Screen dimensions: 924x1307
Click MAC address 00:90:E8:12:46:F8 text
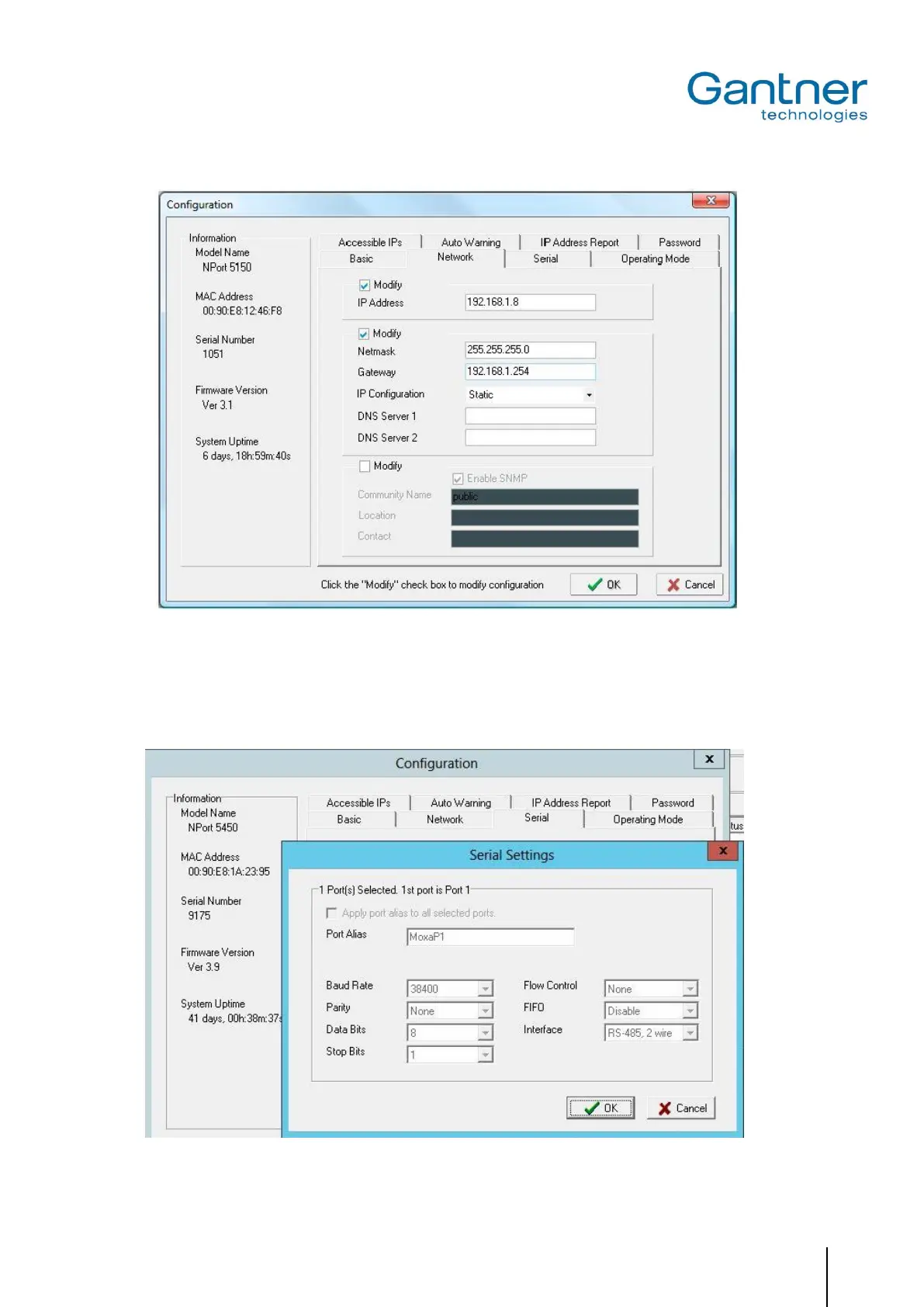point(242,310)
